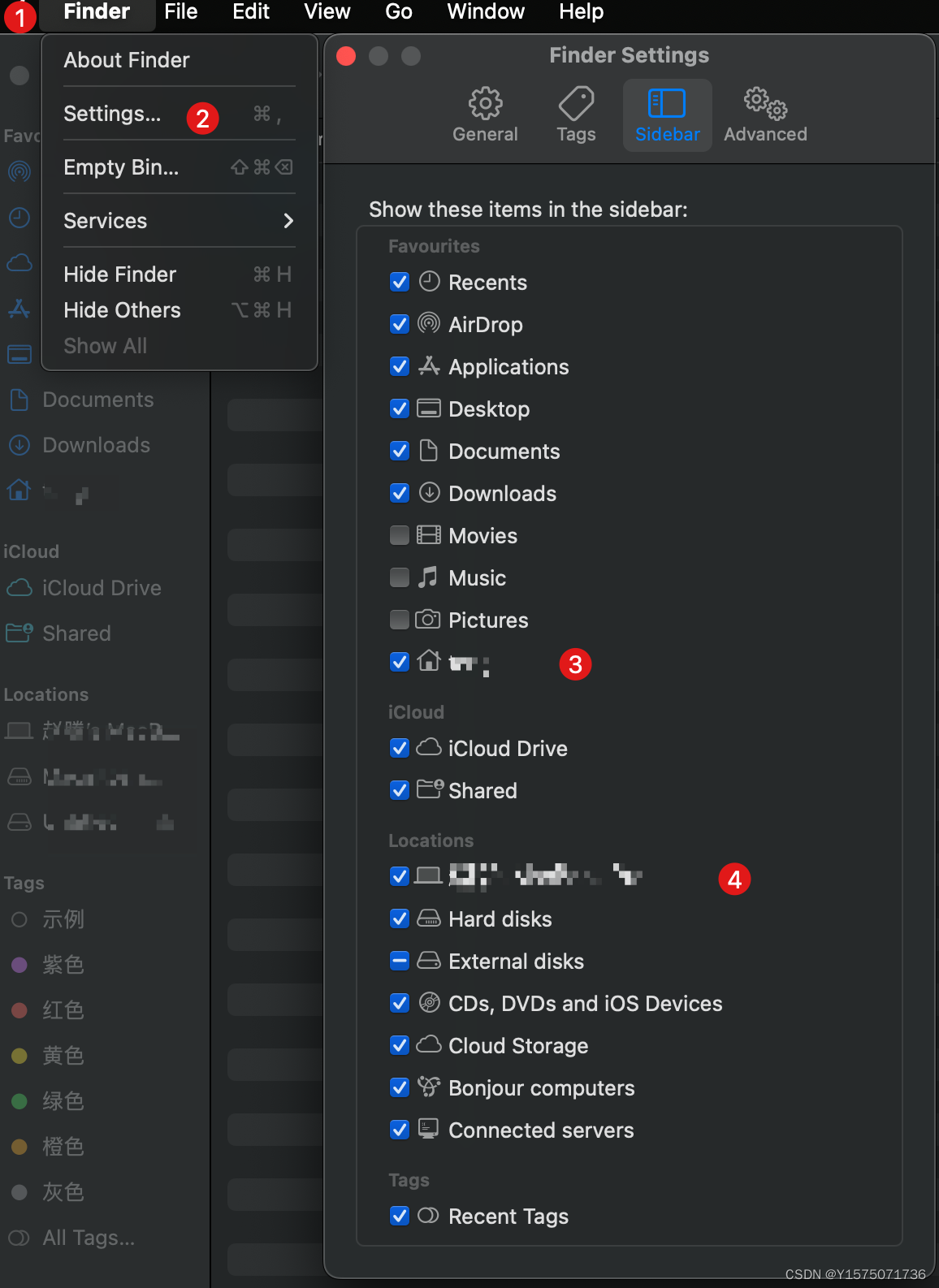The width and height of the screenshot is (939, 1288).
Task: Uncheck the Bonjour computers checkbox
Action: [400, 1087]
